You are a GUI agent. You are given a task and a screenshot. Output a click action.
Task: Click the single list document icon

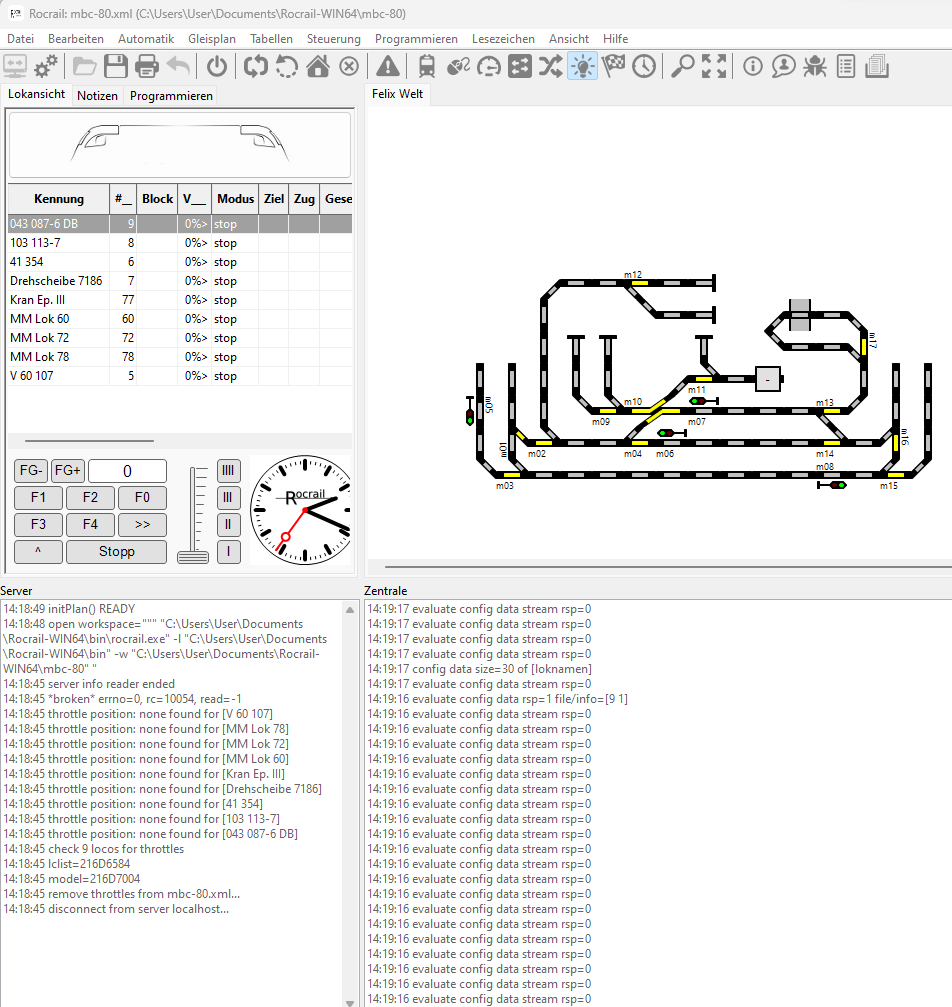[846, 66]
